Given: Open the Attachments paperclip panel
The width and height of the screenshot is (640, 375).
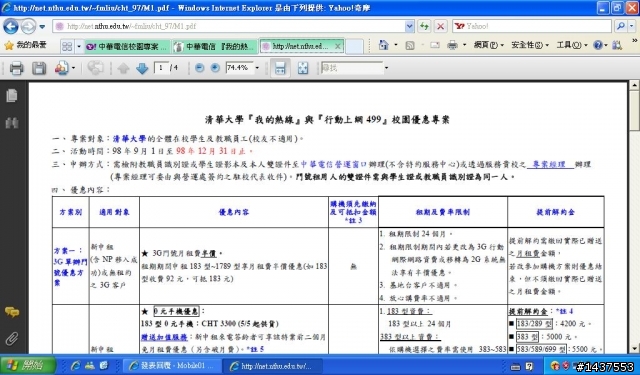Looking at the screenshot, I should [x=12, y=339].
